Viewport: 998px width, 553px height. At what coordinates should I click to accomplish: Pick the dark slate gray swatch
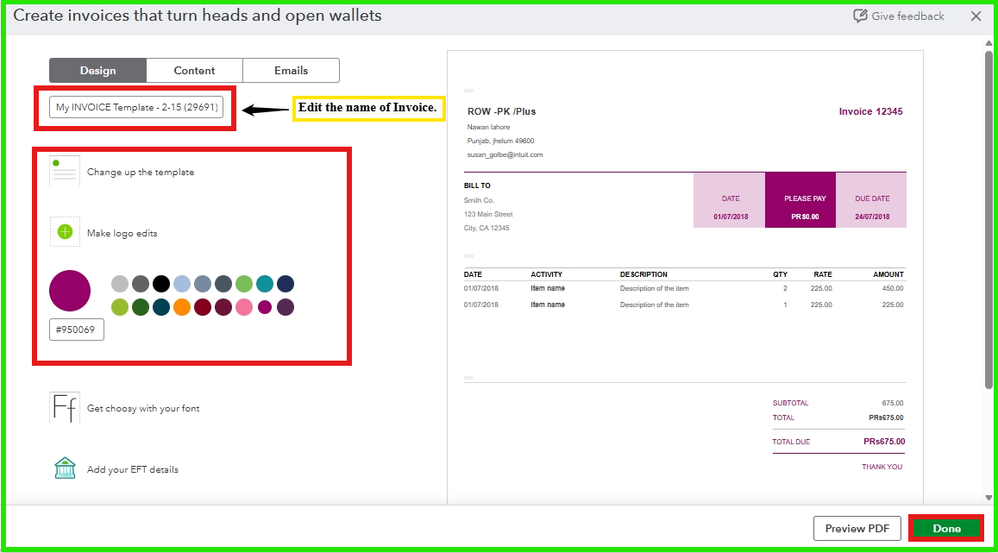pos(223,284)
